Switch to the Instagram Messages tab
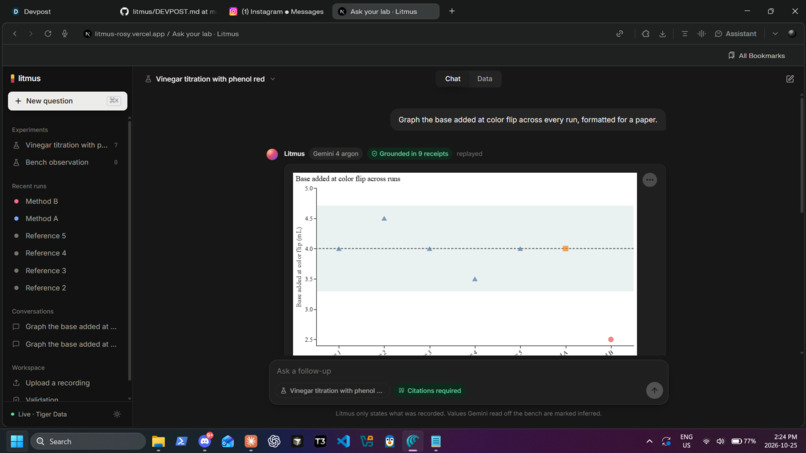This screenshot has height=453, width=806. coord(277,11)
